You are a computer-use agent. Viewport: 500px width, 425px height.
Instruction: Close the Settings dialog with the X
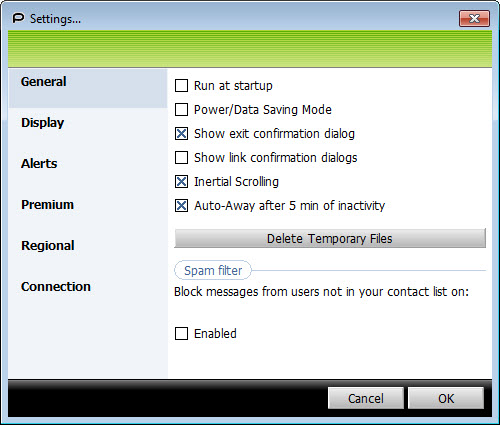[x=474, y=18]
